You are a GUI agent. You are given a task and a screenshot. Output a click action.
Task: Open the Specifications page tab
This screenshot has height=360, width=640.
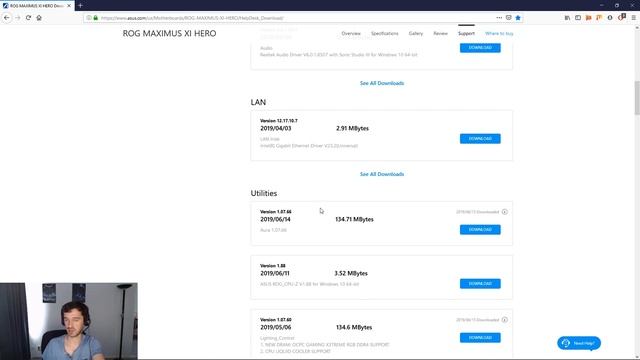(x=384, y=33)
